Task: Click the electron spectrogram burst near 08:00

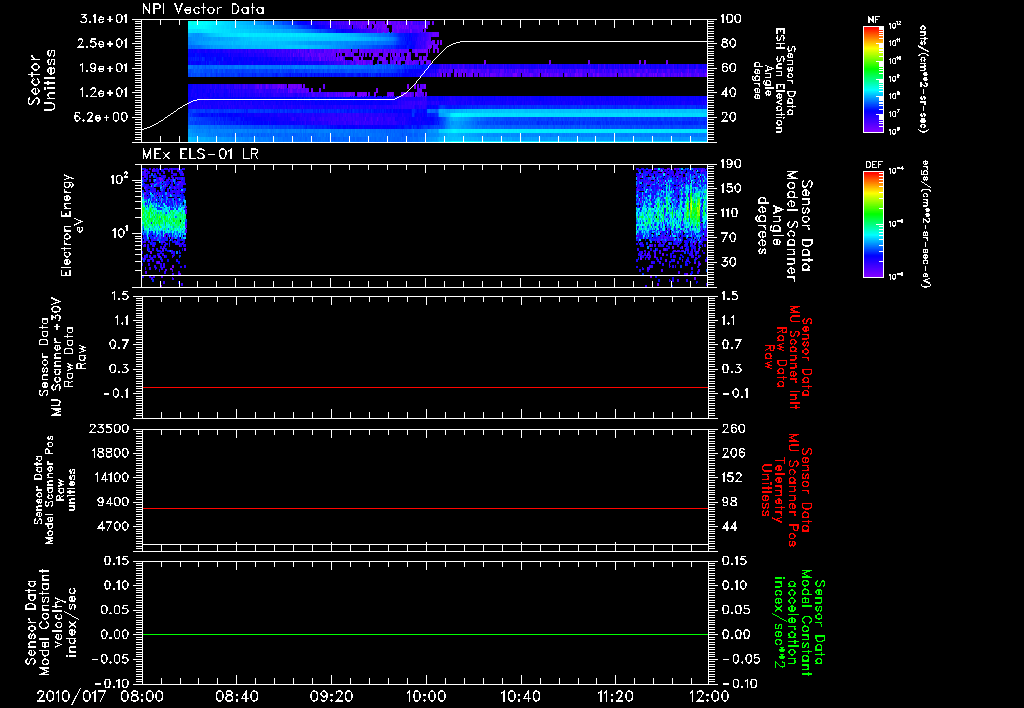Action: [164, 225]
